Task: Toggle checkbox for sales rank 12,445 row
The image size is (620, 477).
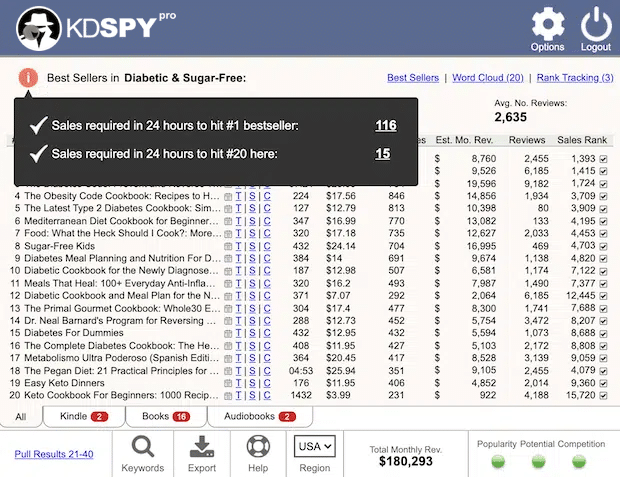Action: [x=603, y=296]
